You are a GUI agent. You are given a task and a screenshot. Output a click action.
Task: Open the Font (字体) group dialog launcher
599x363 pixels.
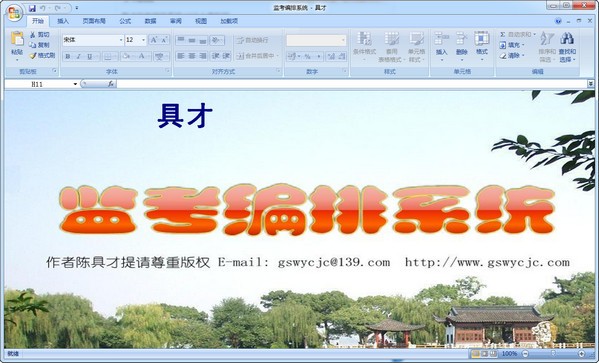pyautogui.click(x=167, y=71)
